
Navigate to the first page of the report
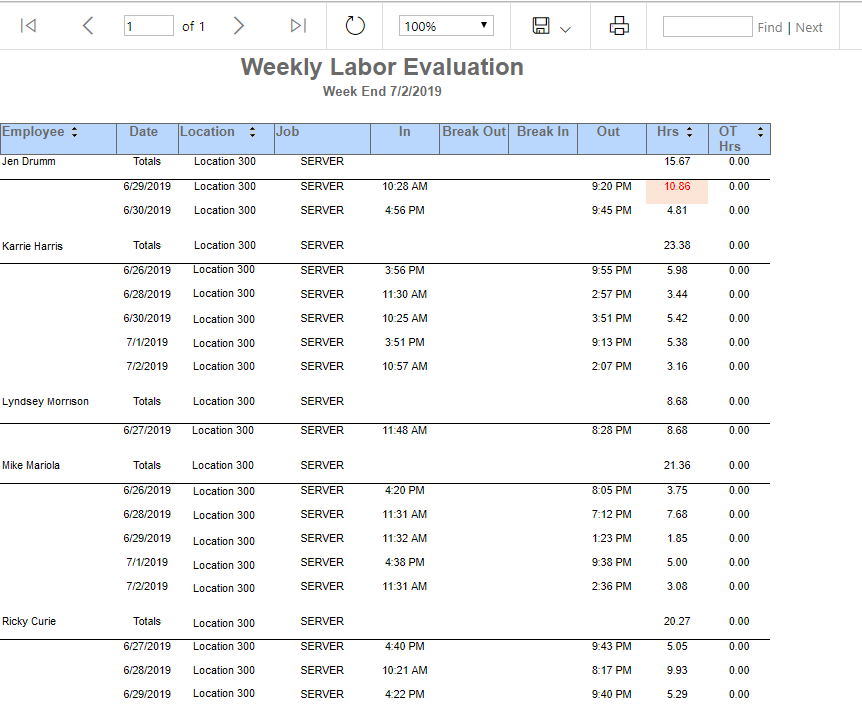click(28, 26)
